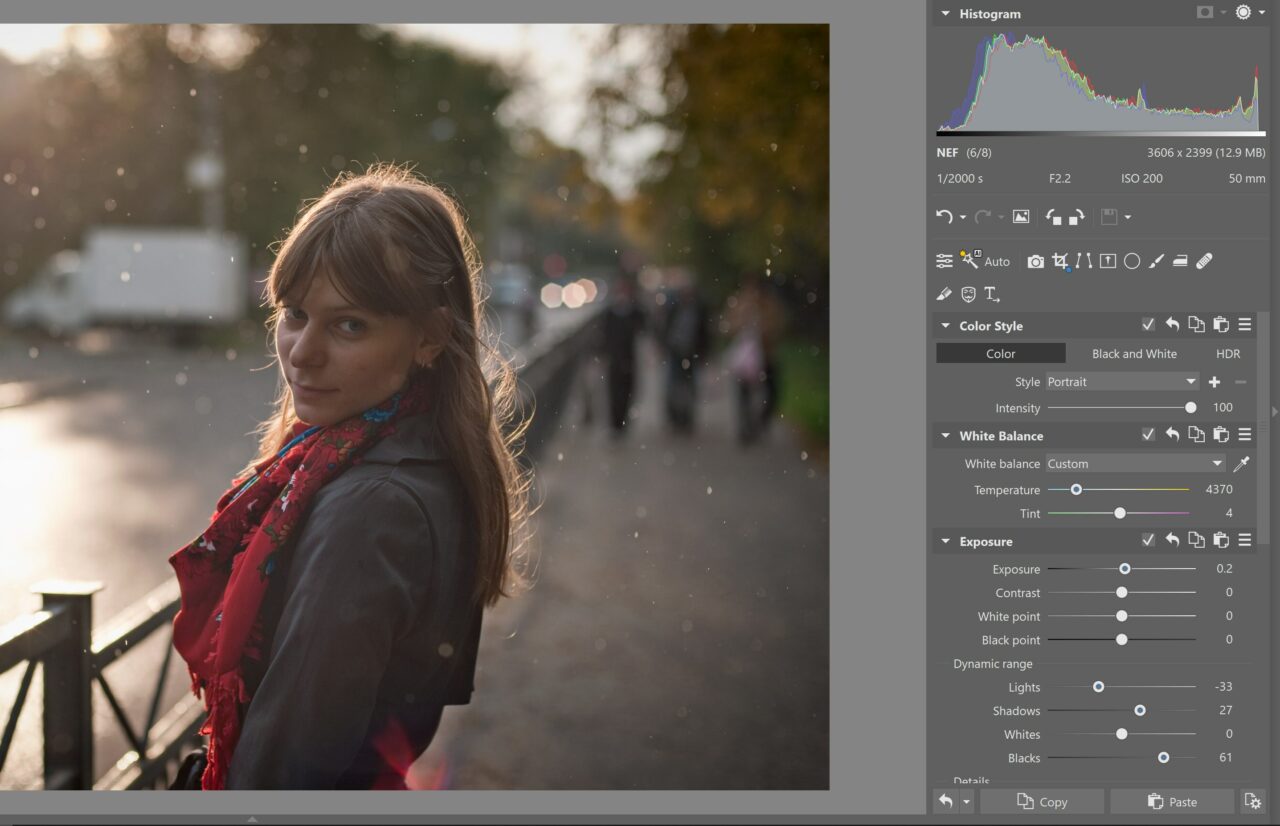Open the White balance Custom dropdown

[x=1133, y=463]
